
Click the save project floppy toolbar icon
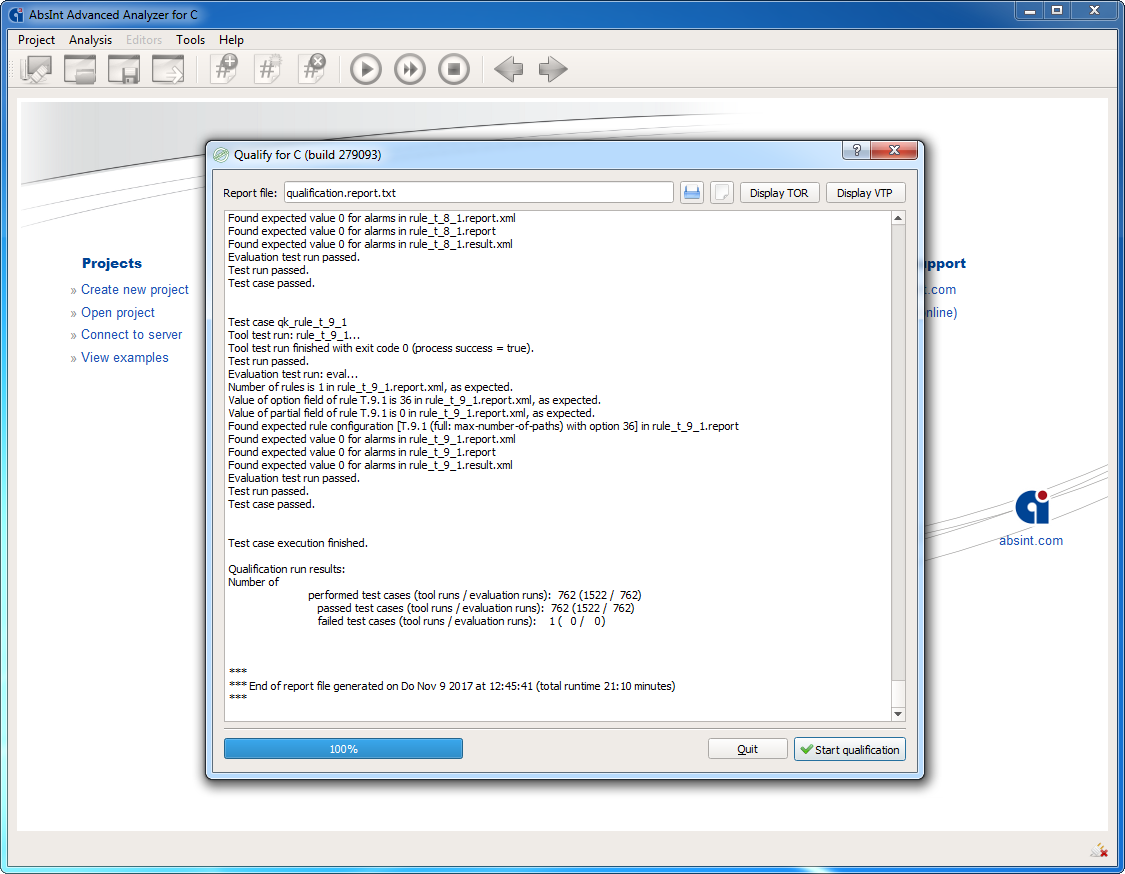(x=123, y=70)
